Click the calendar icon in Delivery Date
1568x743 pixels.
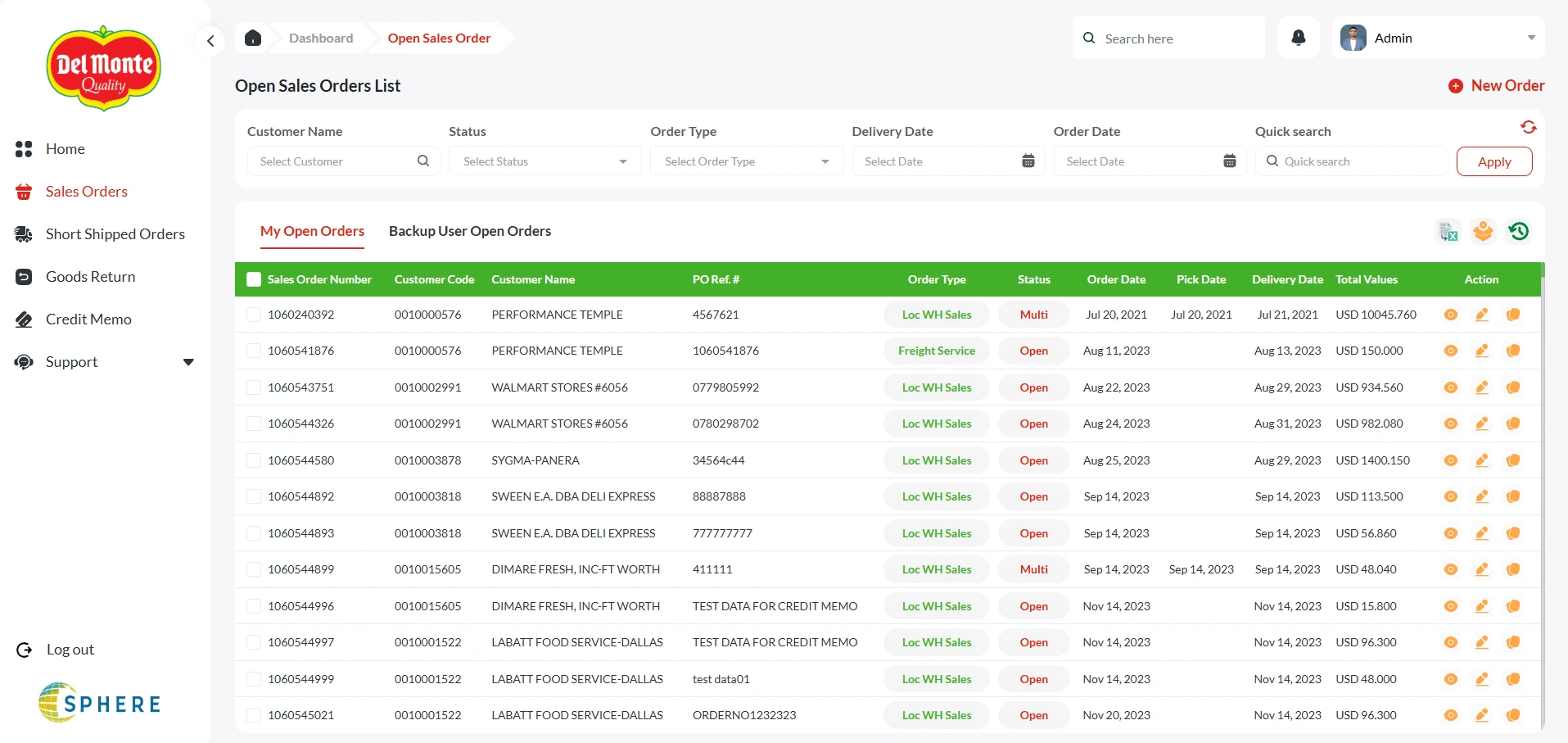[1028, 161]
